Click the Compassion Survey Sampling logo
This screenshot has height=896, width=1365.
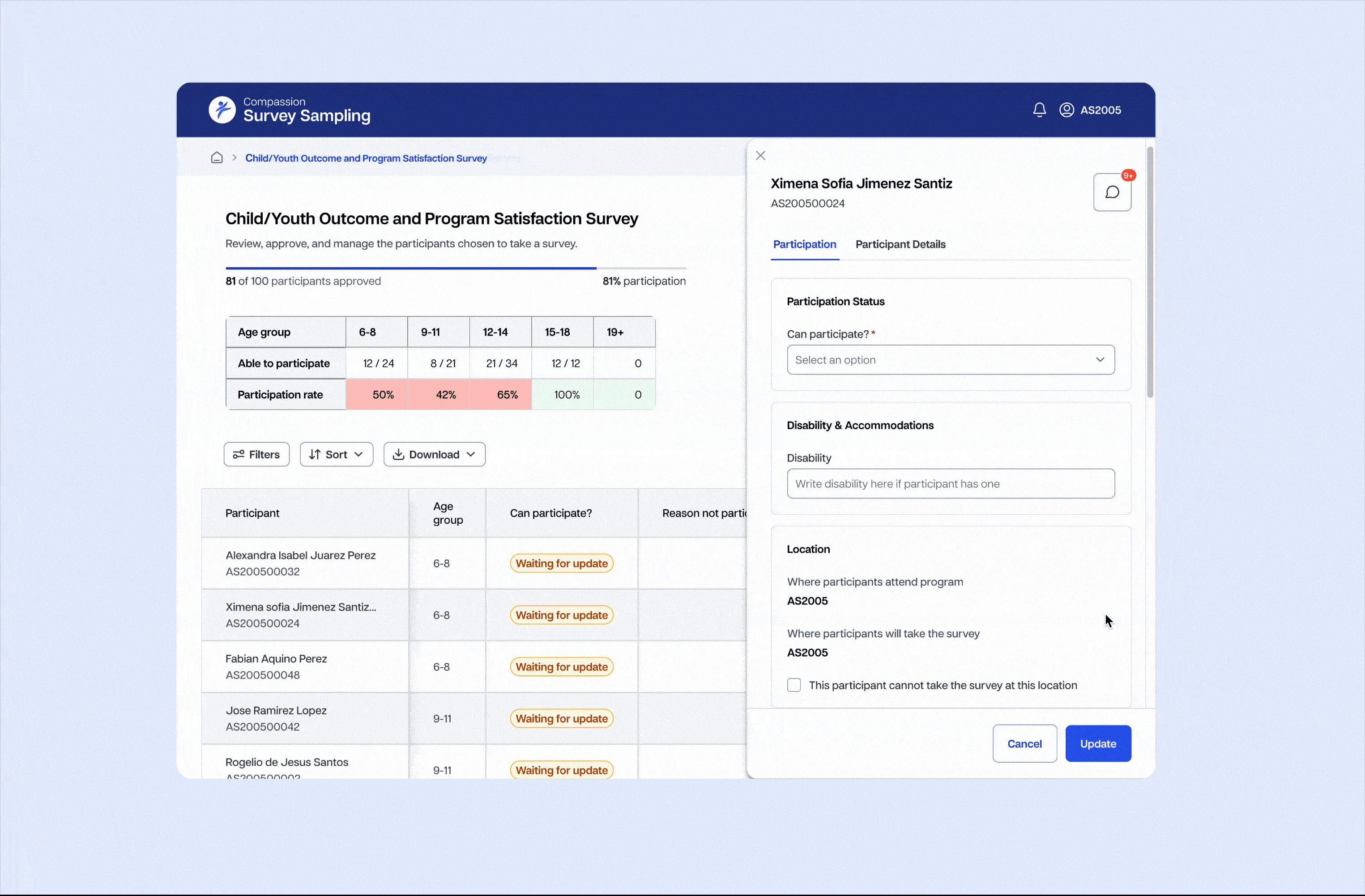[222, 110]
